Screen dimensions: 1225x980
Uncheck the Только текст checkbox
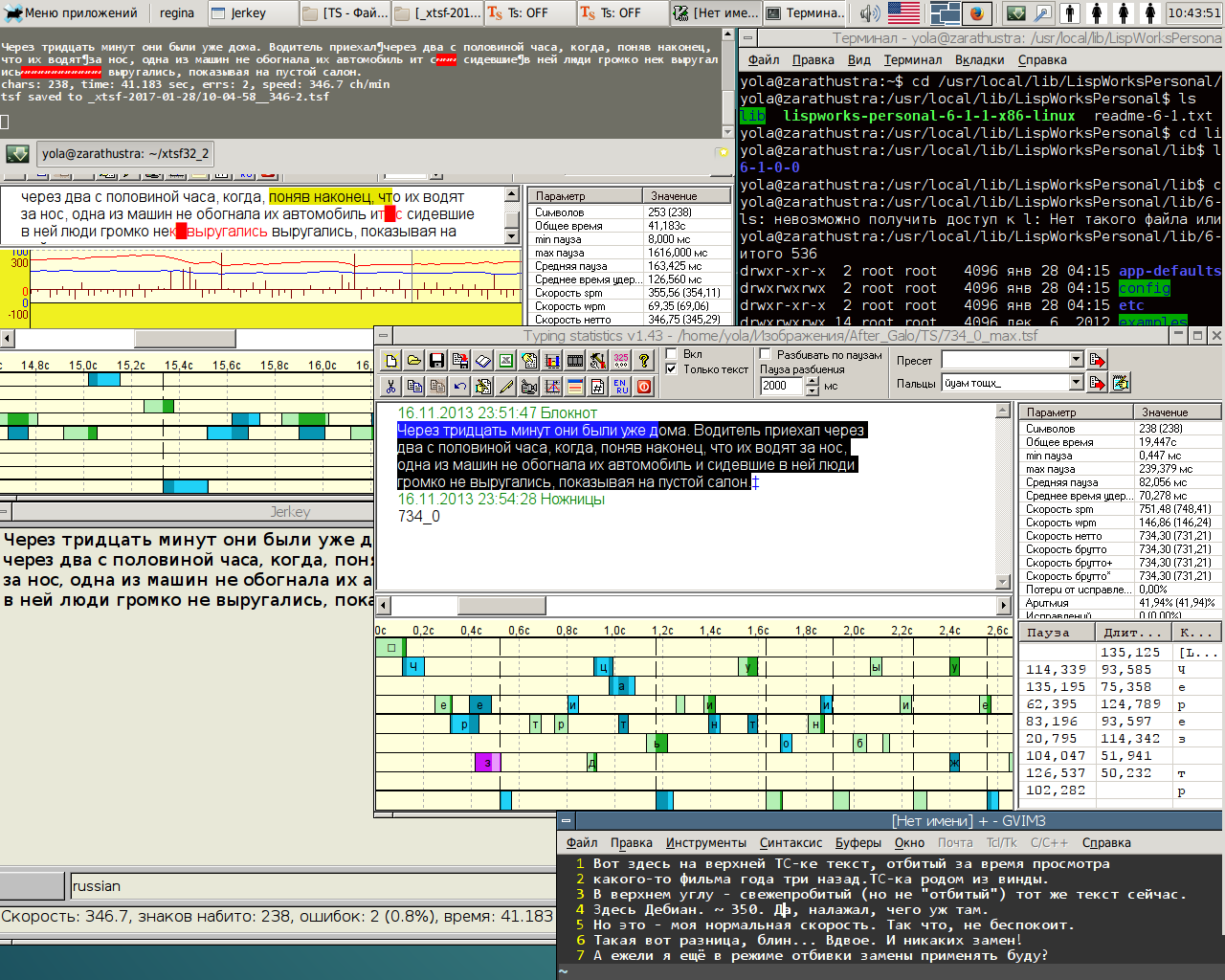tap(672, 369)
